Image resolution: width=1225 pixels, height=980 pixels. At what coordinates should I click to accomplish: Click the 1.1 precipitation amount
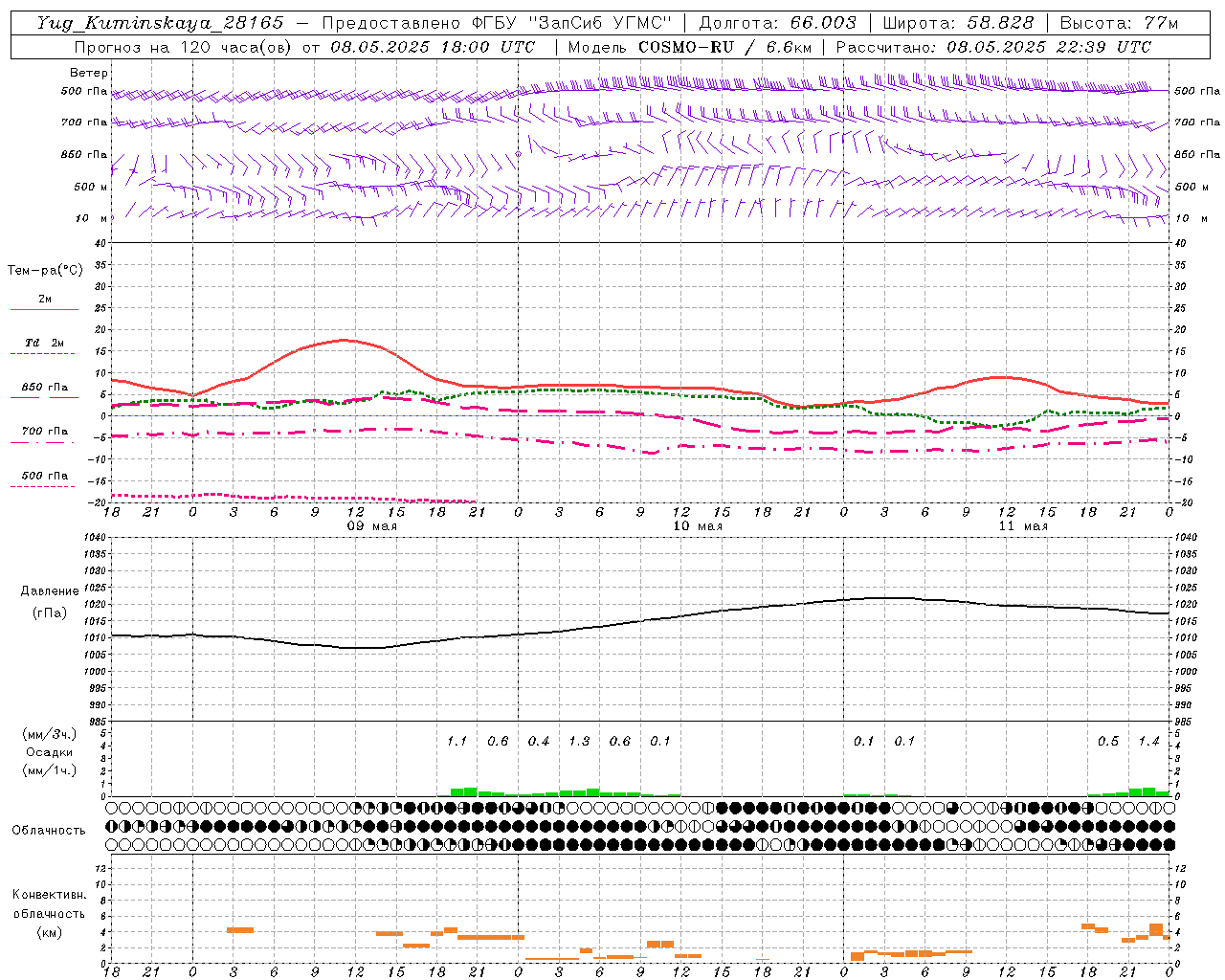(x=457, y=742)
